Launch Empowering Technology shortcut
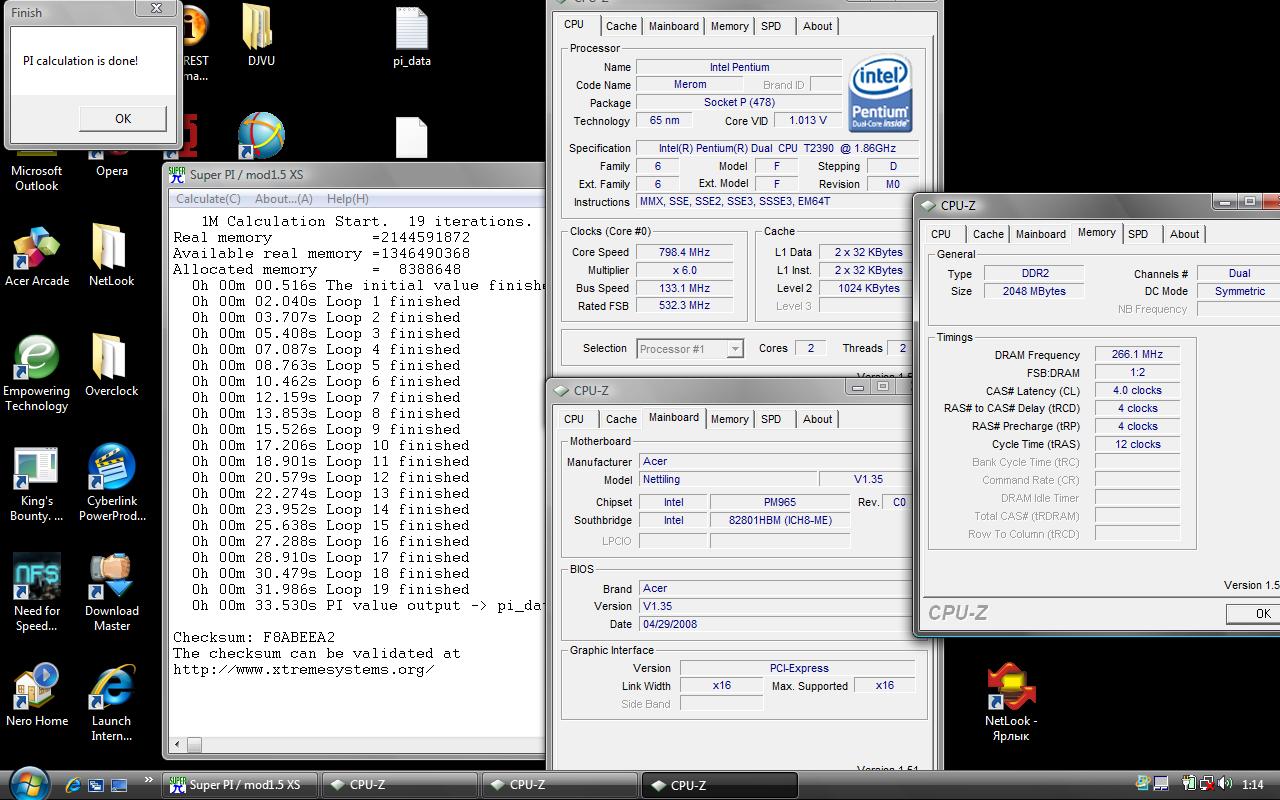1280x800 pixels. click(x=37, y=374)
